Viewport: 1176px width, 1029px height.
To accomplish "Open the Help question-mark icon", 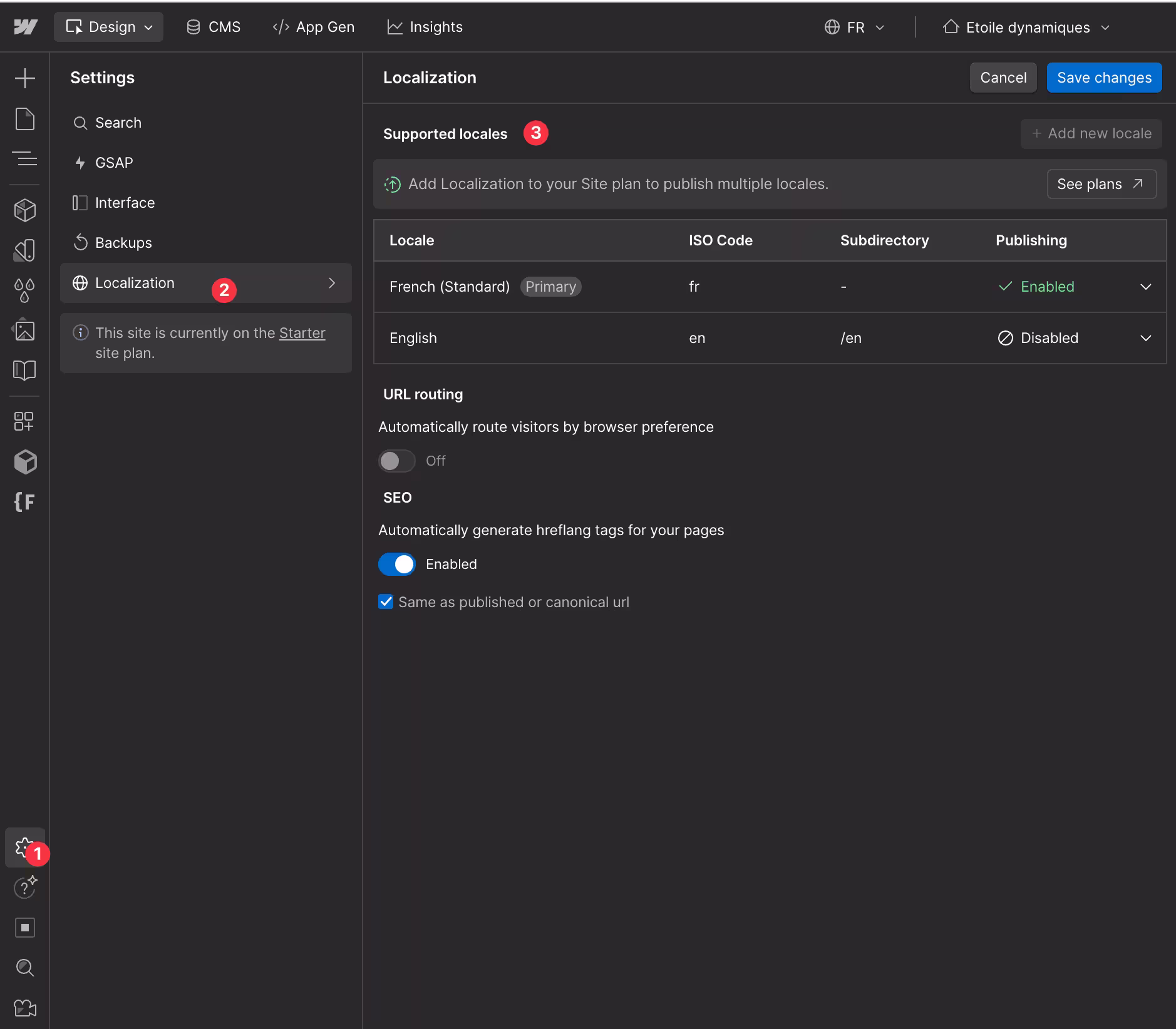I will (x=25, y=888).
